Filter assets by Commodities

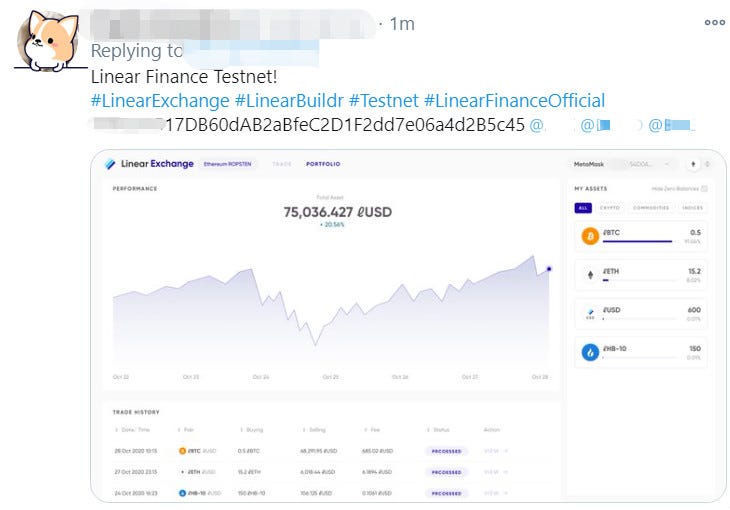coord(650,208)
